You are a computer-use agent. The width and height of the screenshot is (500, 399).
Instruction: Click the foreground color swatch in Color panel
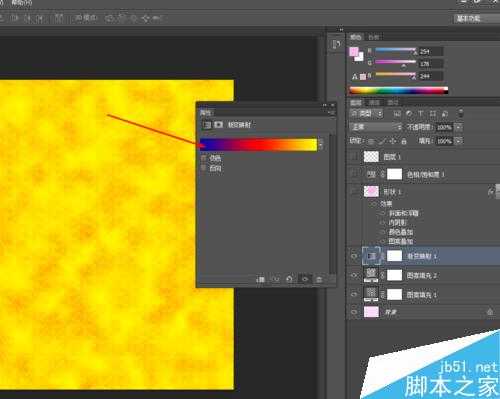354,52
